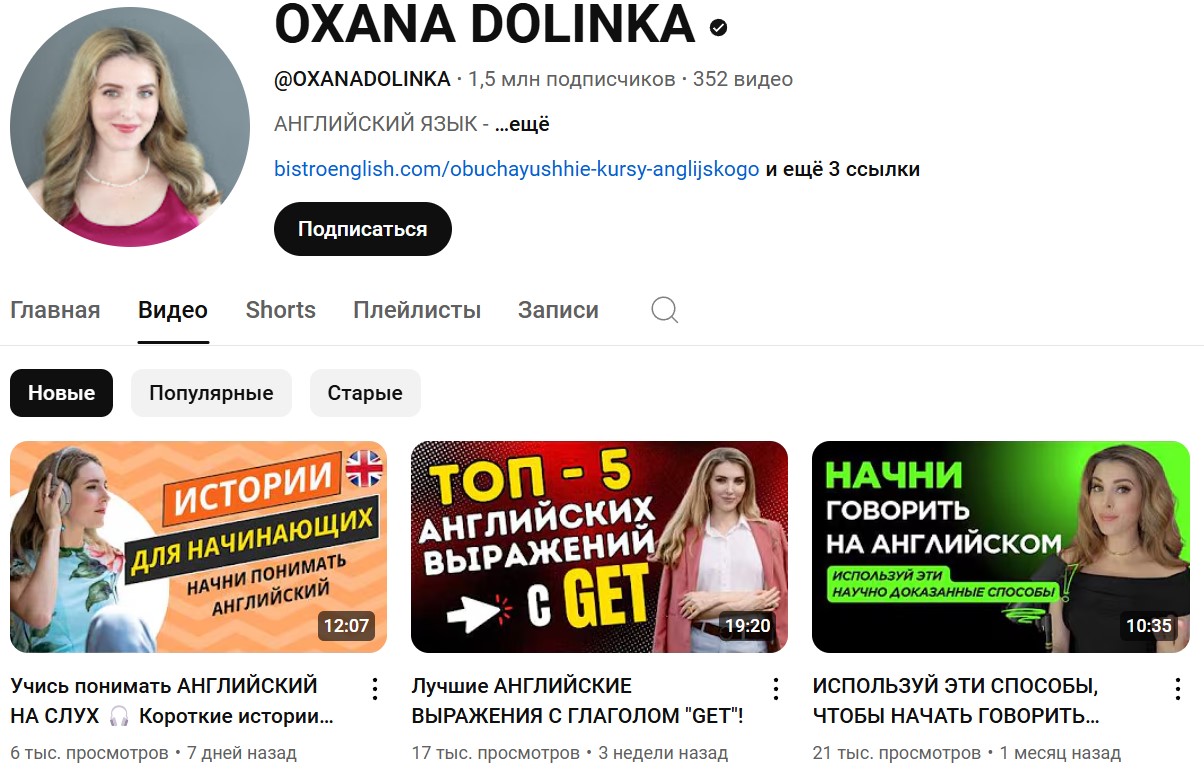
Task: Open the three-dot menu for the listening stories video
Action: point(375,688)
